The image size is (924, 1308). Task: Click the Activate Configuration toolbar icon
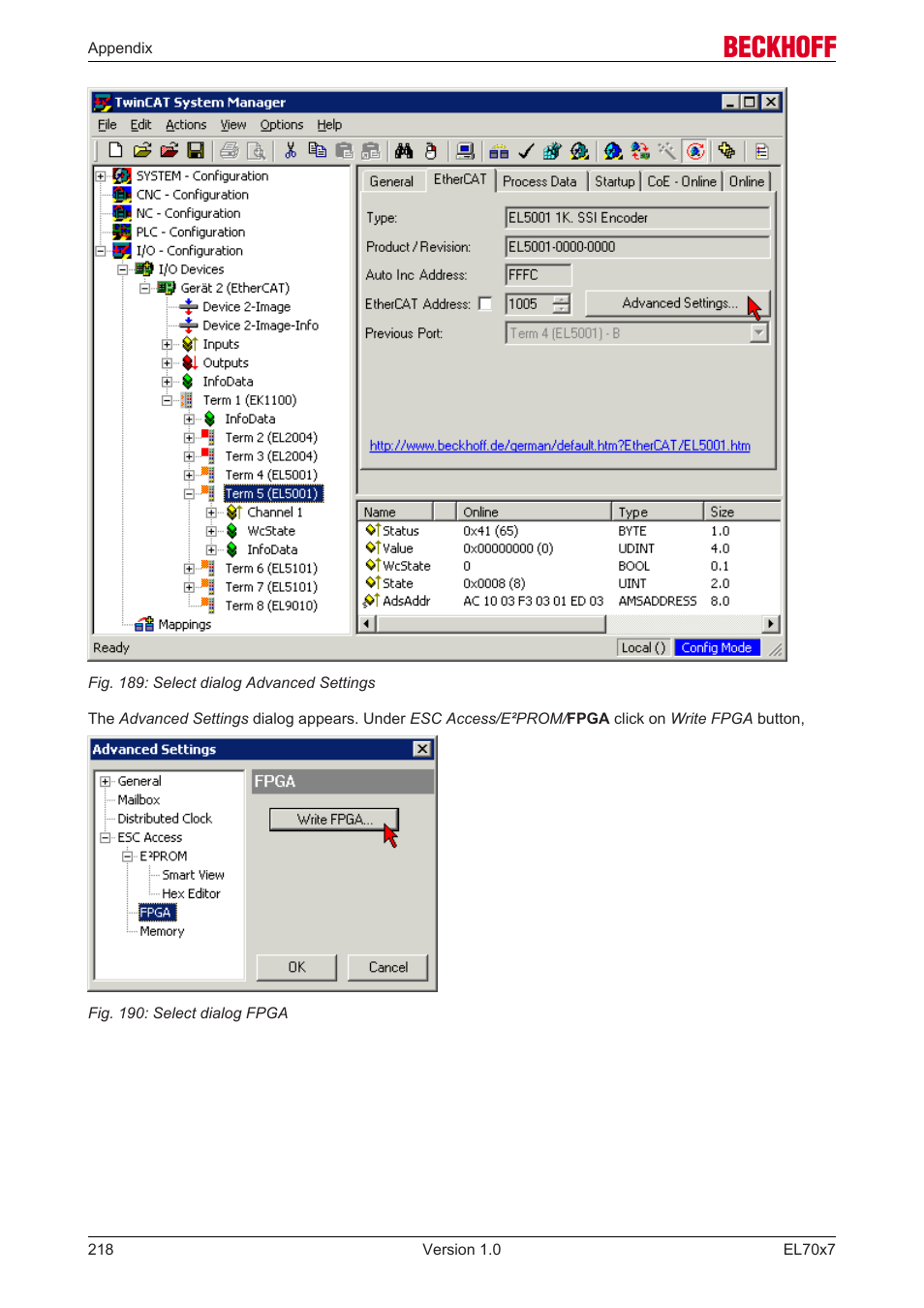click(552, 150)
